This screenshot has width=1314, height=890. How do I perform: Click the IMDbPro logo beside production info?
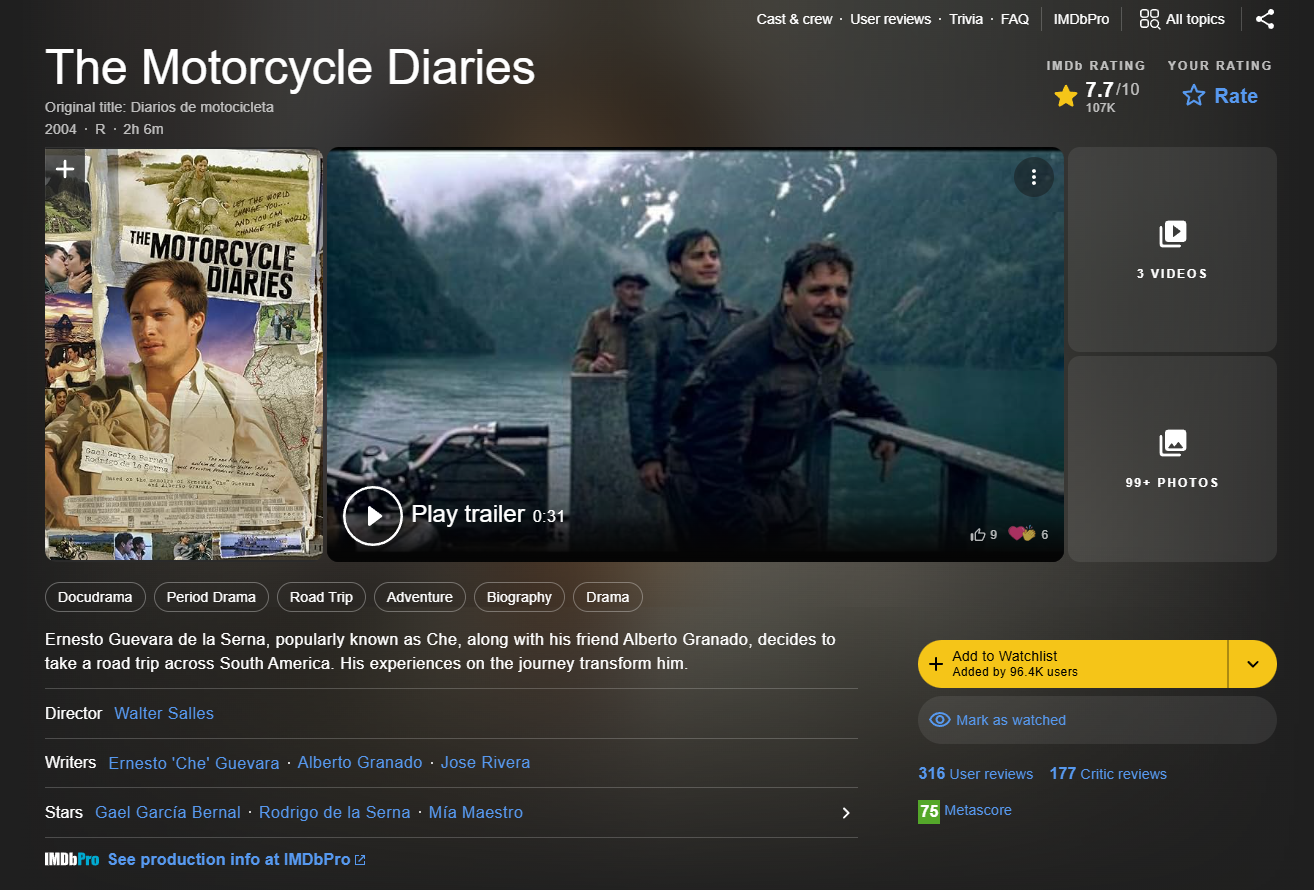pos(72,859)
